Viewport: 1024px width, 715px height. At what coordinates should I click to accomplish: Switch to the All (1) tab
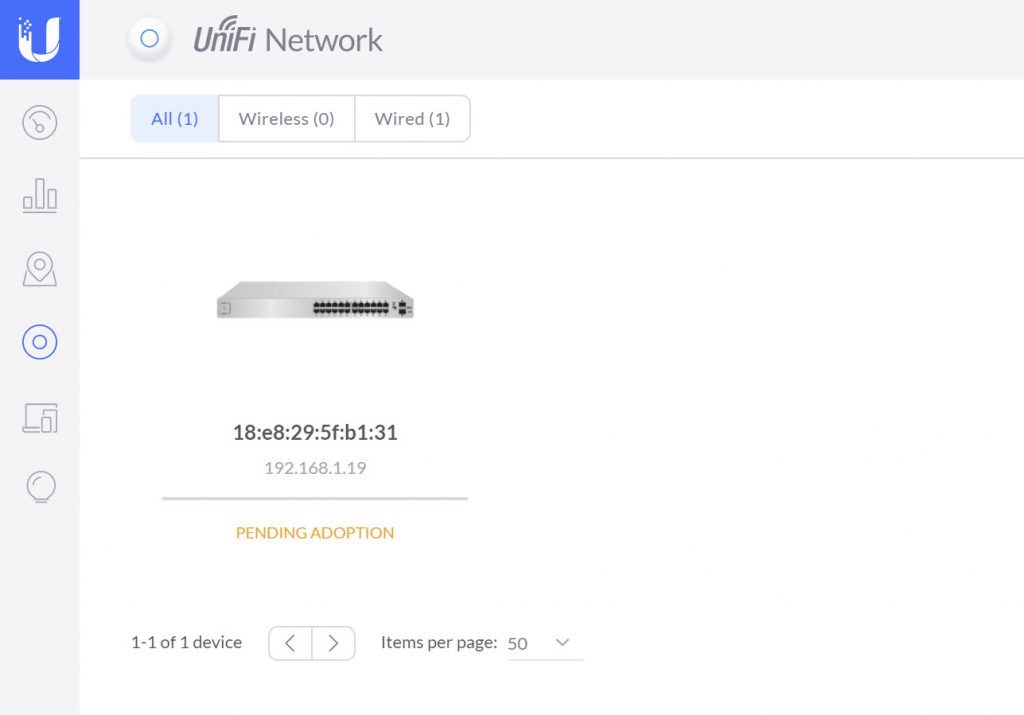(174, 119)
